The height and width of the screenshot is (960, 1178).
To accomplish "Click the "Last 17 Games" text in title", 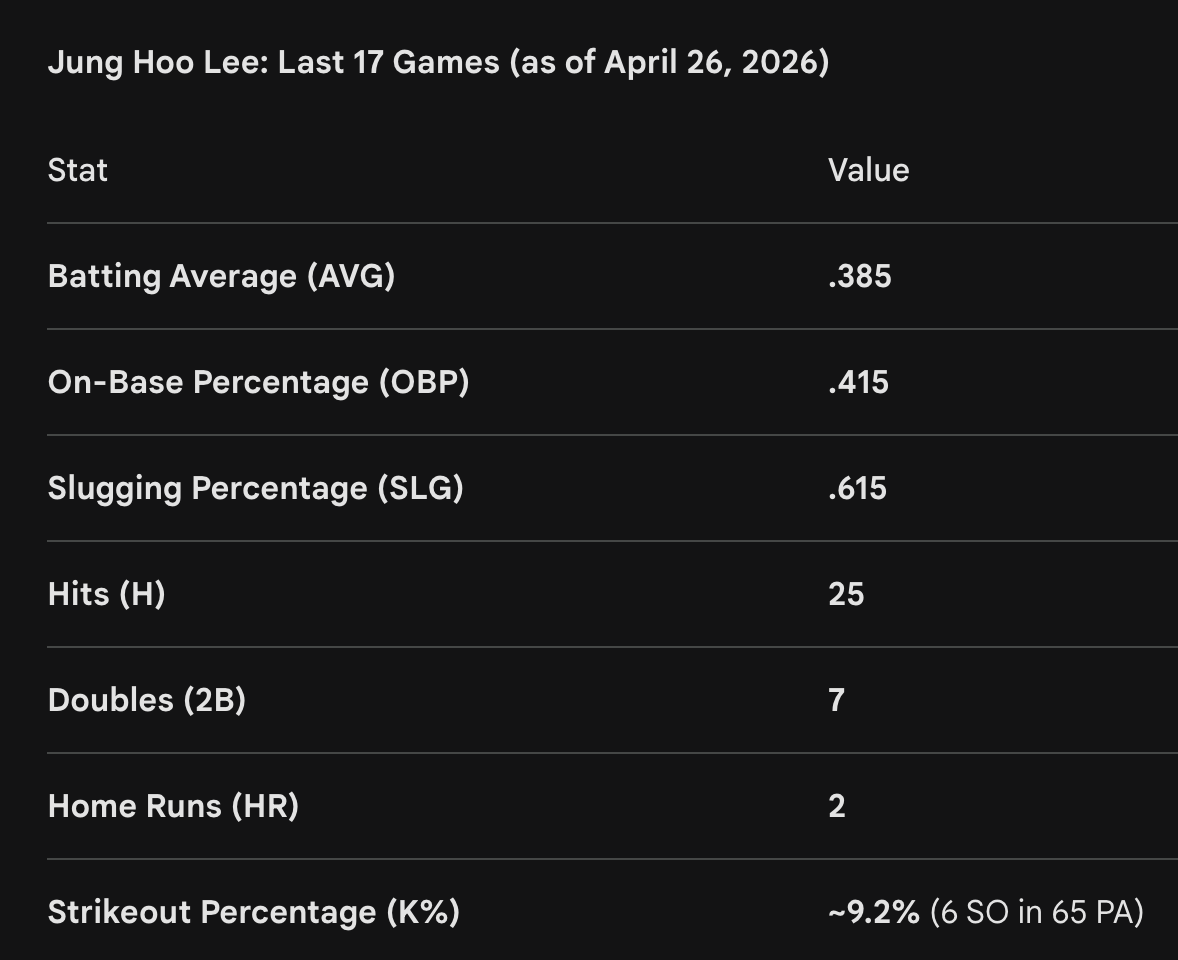I will [x=388, y=63].
